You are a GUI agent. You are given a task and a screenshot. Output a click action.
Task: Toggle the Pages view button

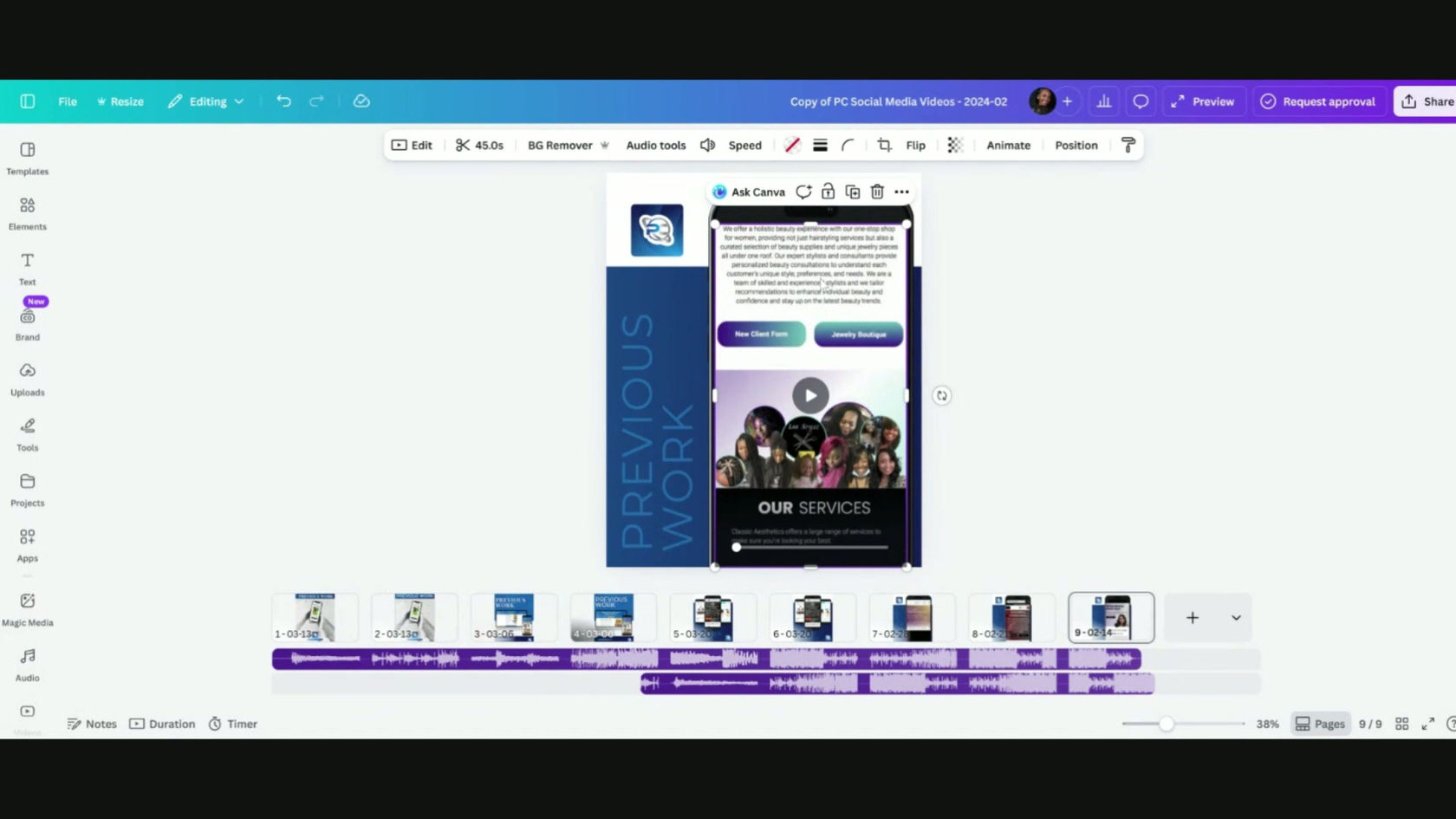click(x=1320, y=724)
